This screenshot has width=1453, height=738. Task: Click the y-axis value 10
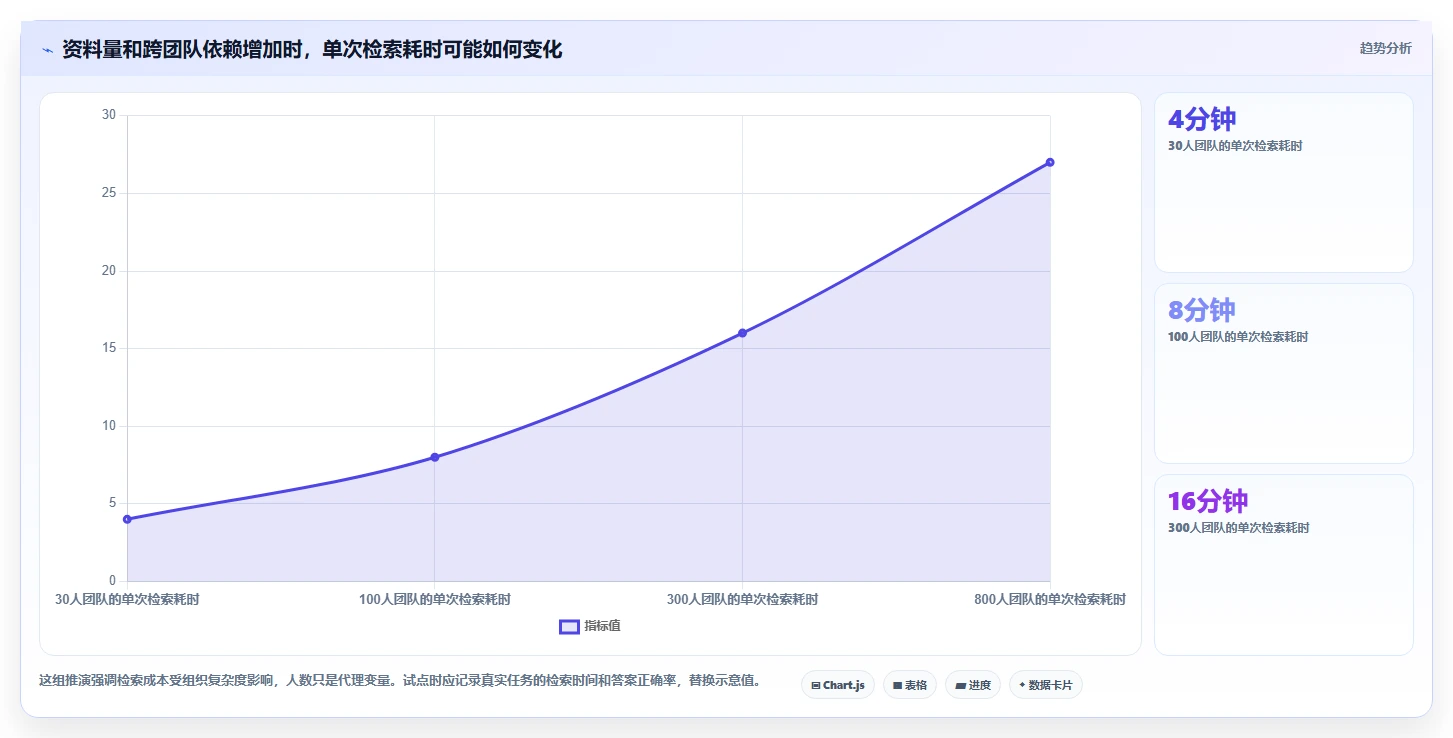coord(109,426)
